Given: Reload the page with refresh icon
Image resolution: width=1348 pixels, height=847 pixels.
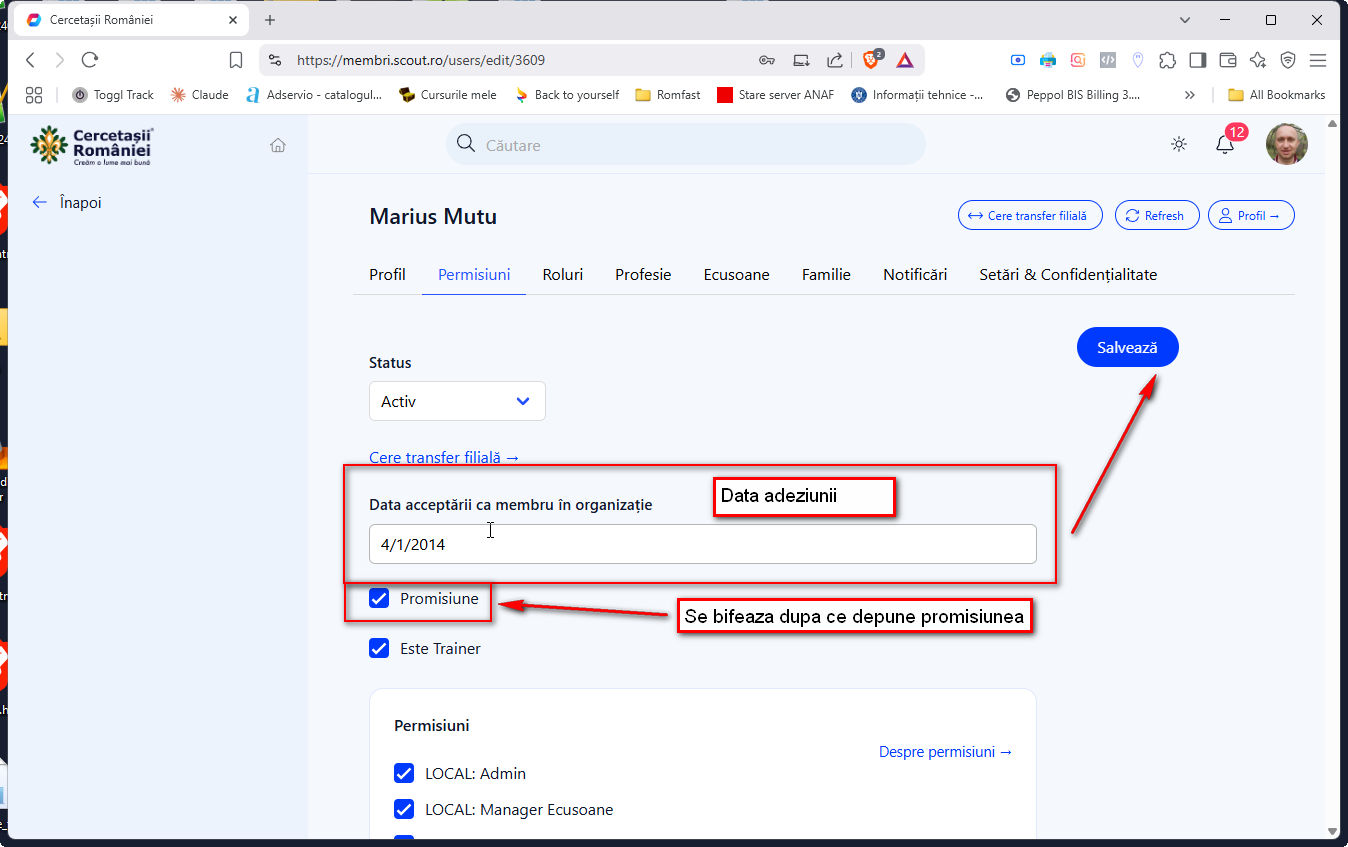Looking at the screenshot, I should [90, 60].
